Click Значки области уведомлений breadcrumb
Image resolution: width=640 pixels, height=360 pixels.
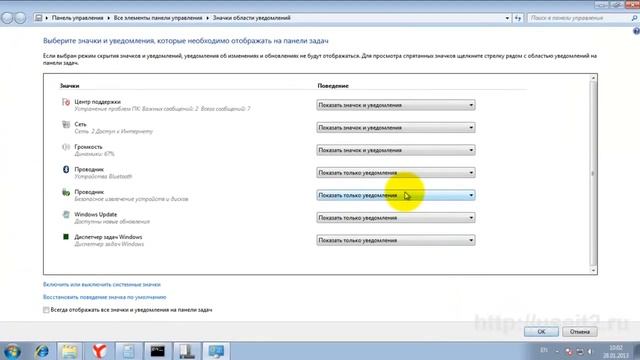(x=251, y=18)
